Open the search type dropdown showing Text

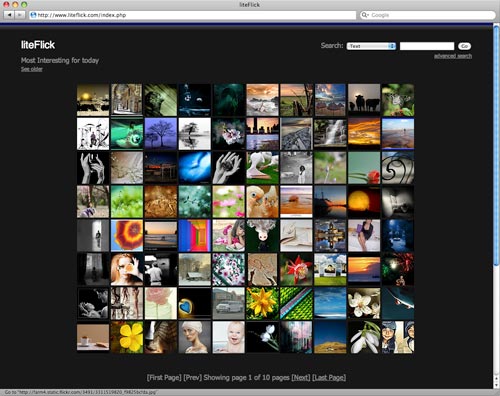[x=371, y=46]
